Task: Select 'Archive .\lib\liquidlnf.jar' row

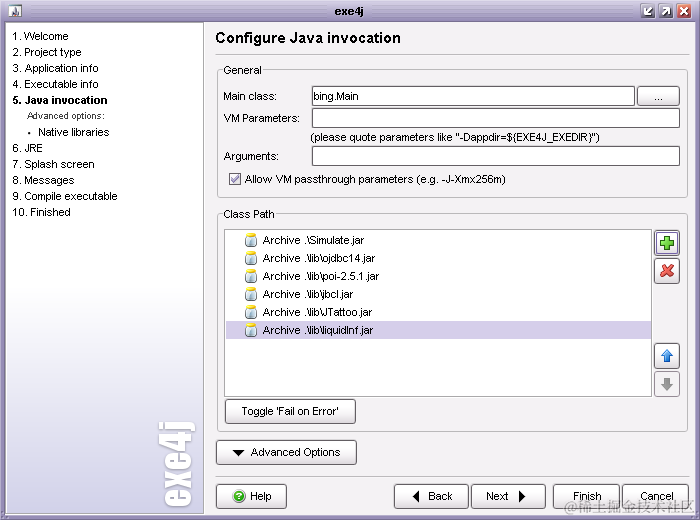Action: point(438,330)
